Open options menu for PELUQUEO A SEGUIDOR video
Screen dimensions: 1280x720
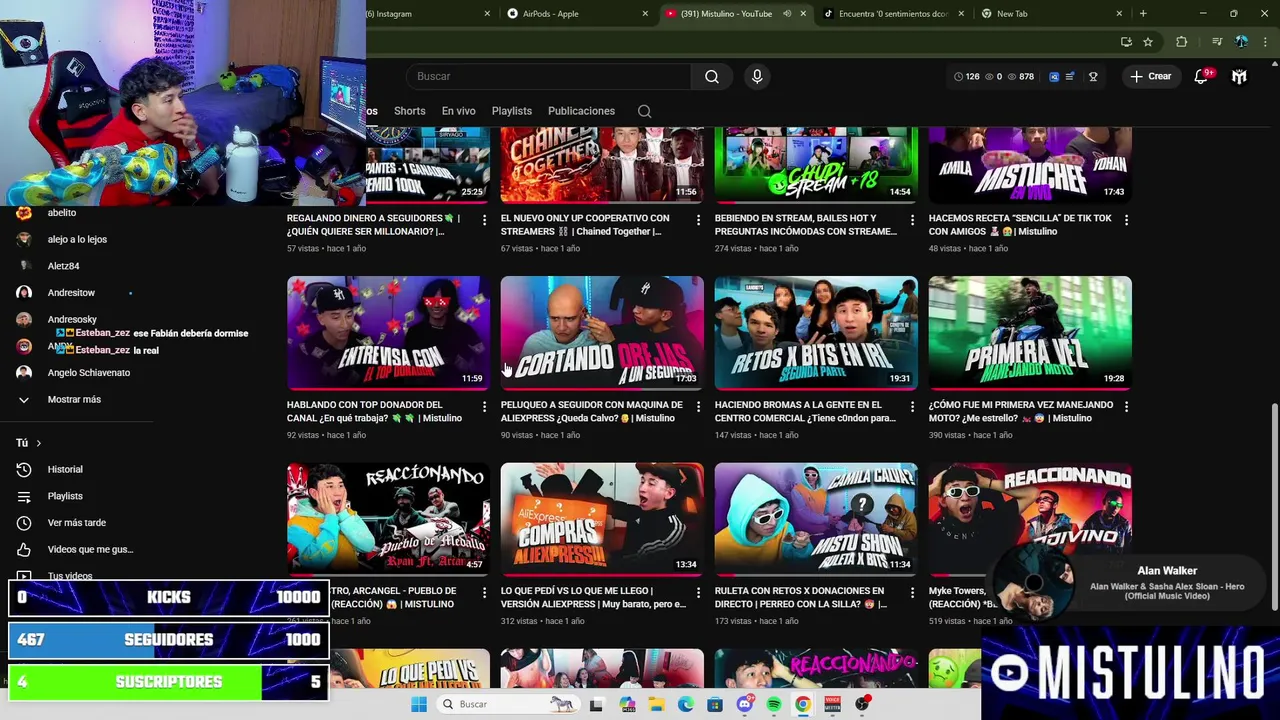698,406
